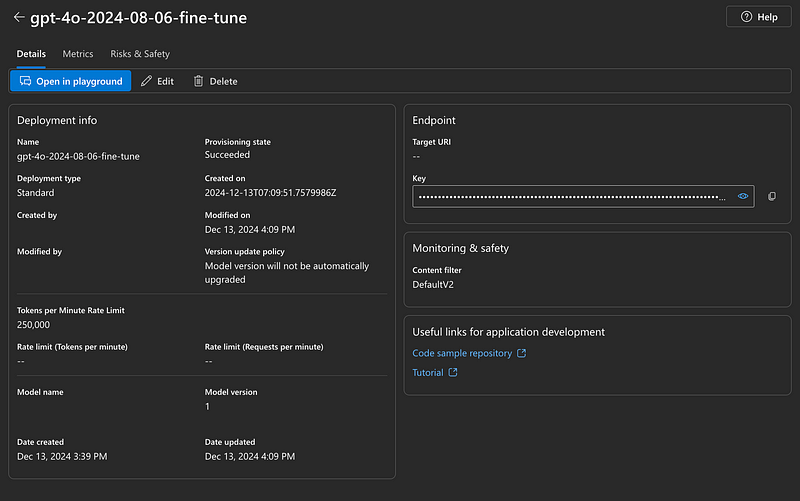Click the Modified by label

tap(39, 252)
